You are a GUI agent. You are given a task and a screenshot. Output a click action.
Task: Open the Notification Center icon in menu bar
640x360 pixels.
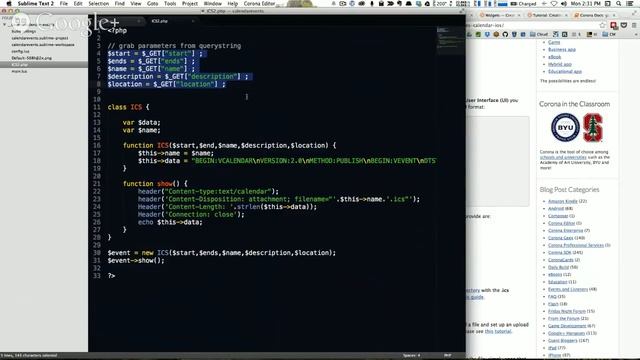point(631,4)
